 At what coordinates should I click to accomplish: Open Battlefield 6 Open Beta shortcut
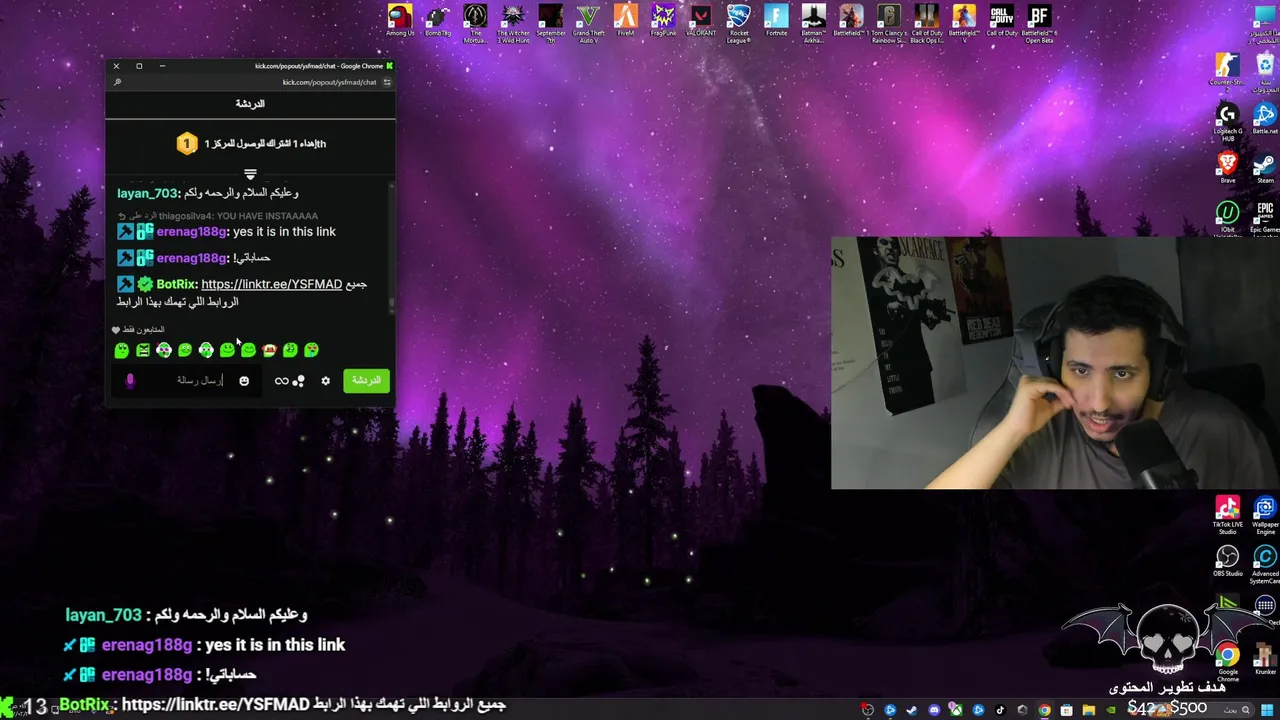point(1039,24)
